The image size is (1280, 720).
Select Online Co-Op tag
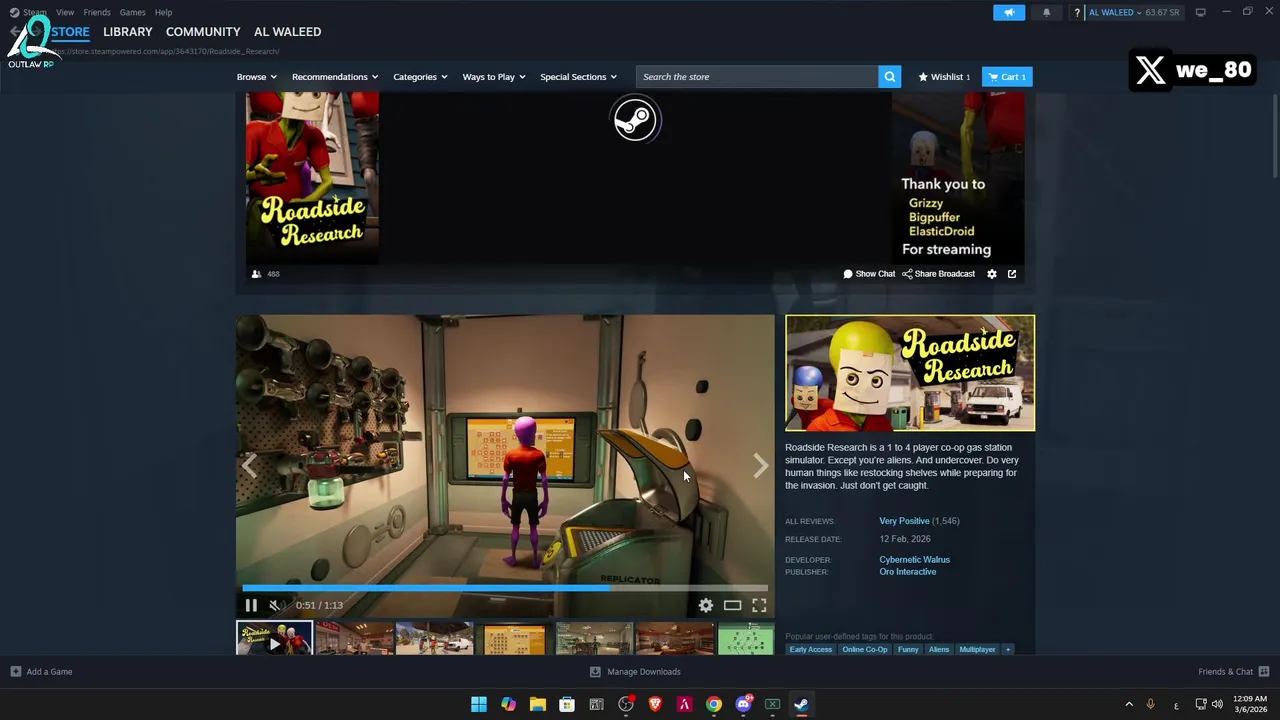coord(864,650)
